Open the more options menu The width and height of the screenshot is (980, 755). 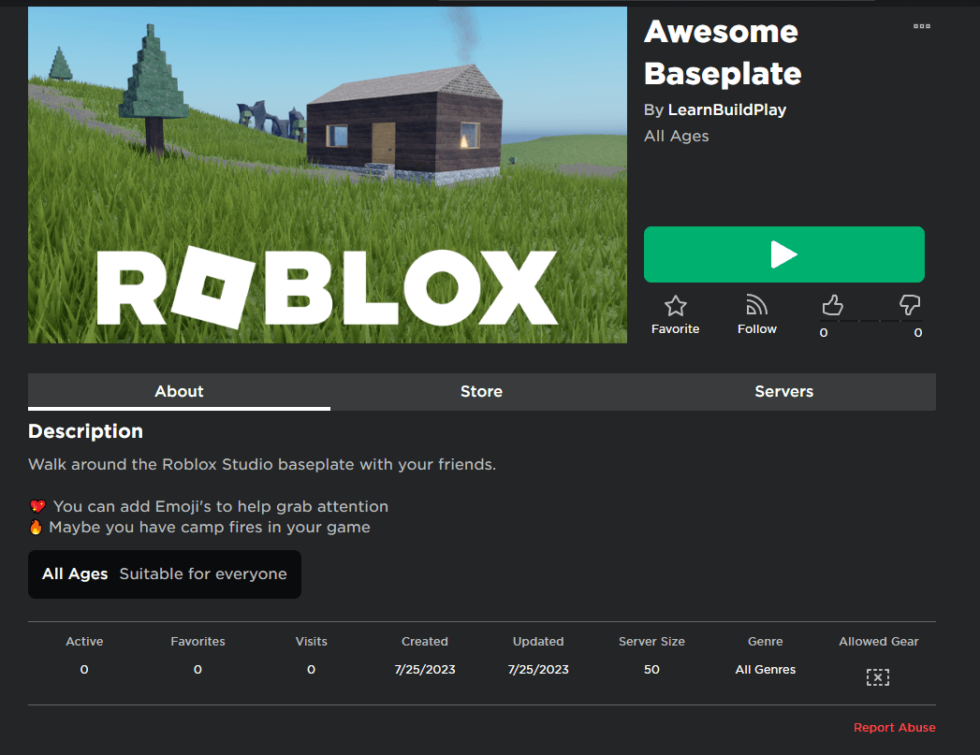[x=921, y=27]
